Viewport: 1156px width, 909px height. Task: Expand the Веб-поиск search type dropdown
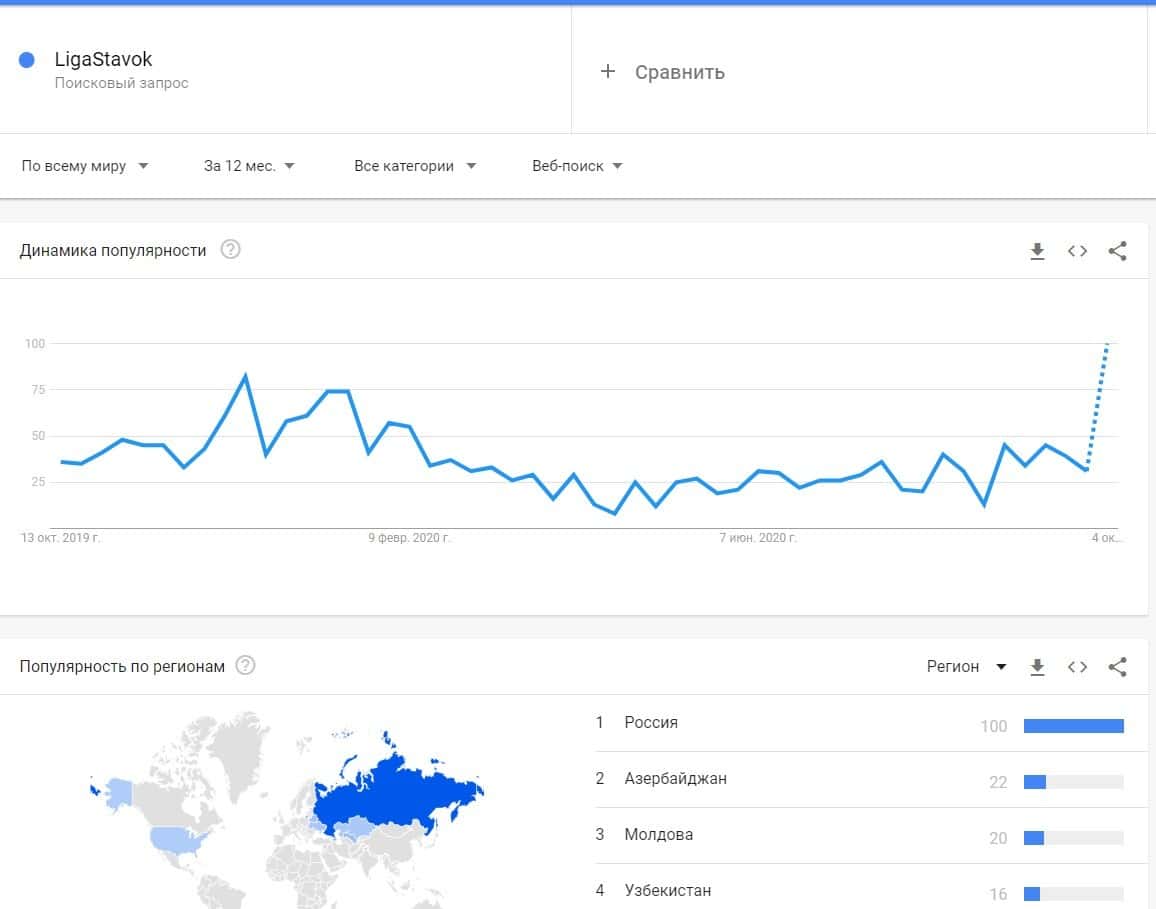577,166
